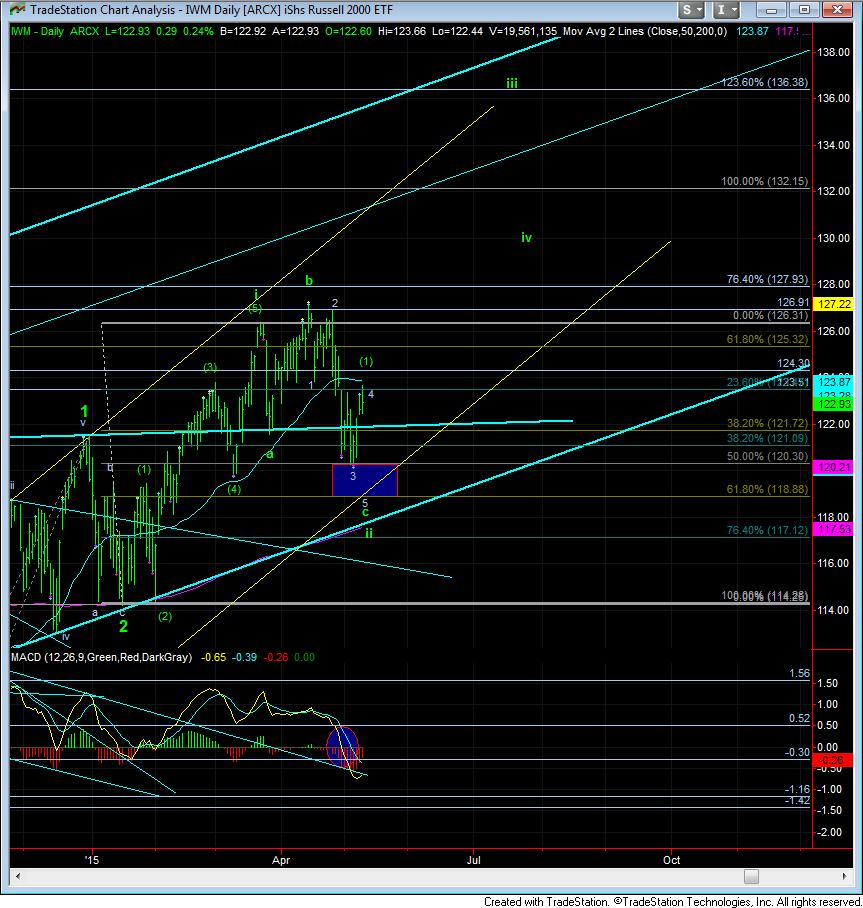
Task: Click the '123.60% (136.38)' Fibonacci label
Action: point(765,82)
